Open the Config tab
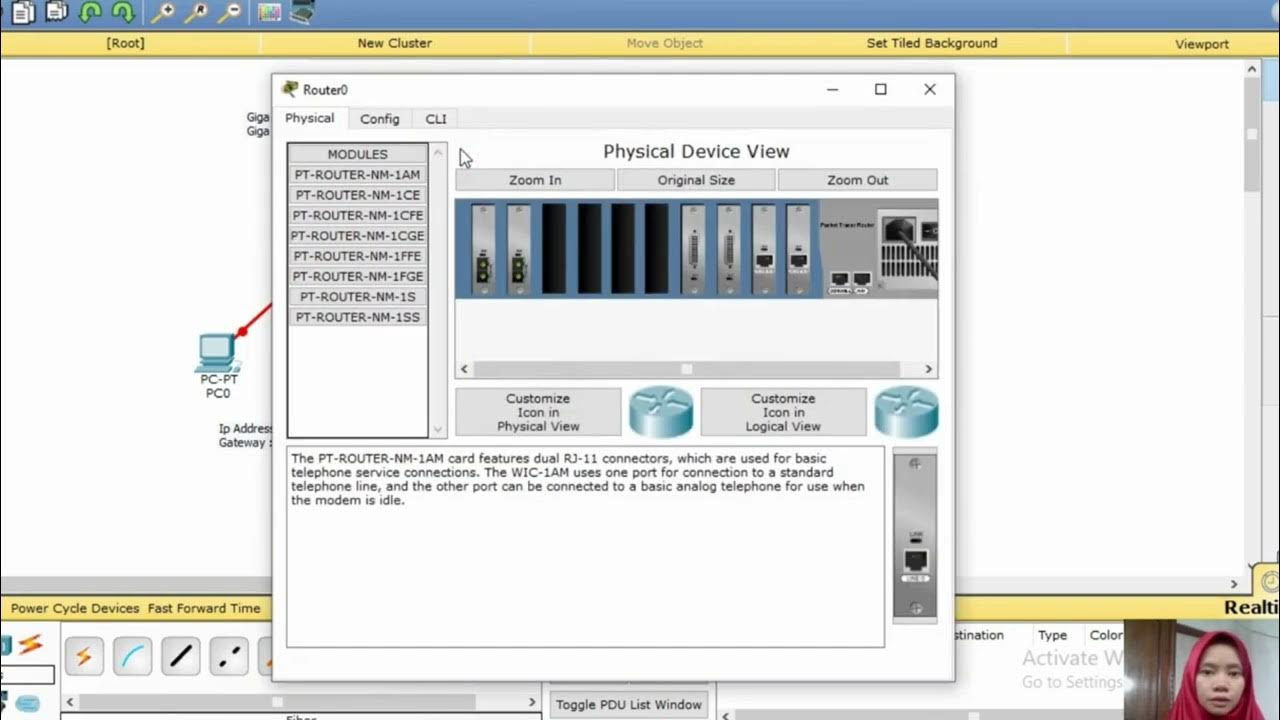The image size is (1280, 720). 380,119
